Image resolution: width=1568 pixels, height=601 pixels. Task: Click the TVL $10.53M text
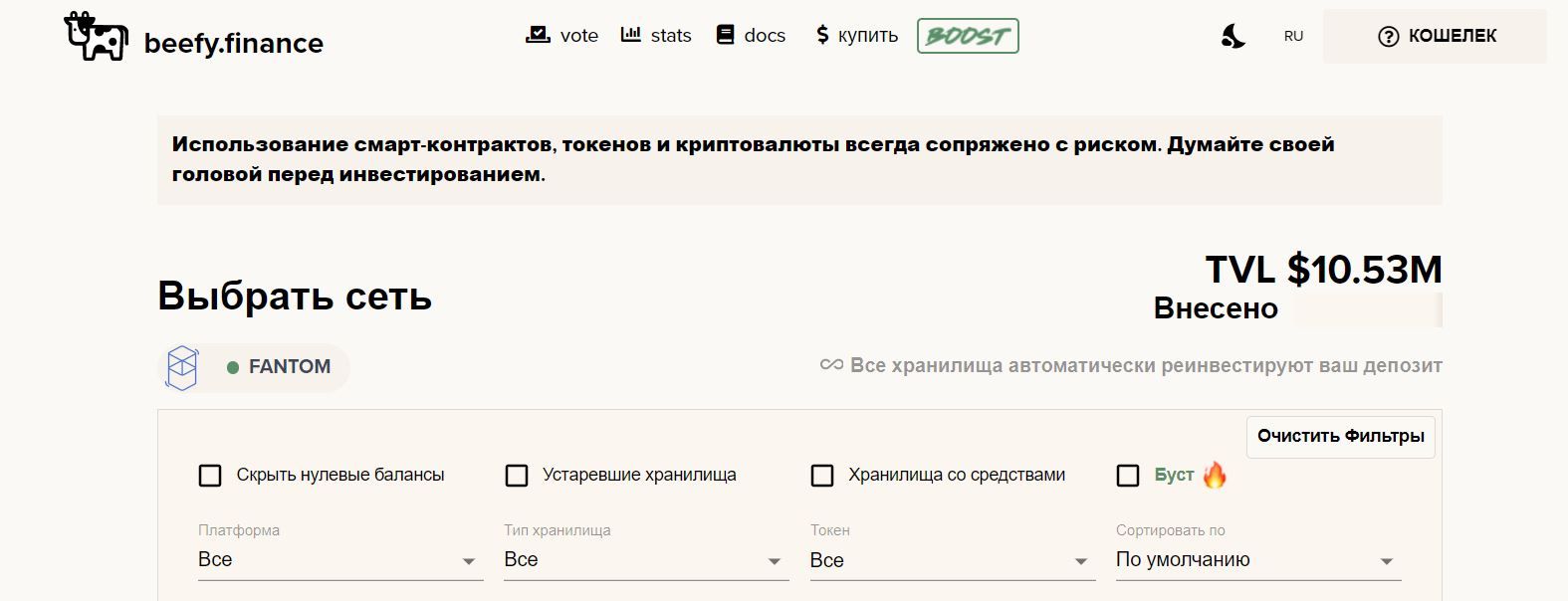pos(1323,270)
